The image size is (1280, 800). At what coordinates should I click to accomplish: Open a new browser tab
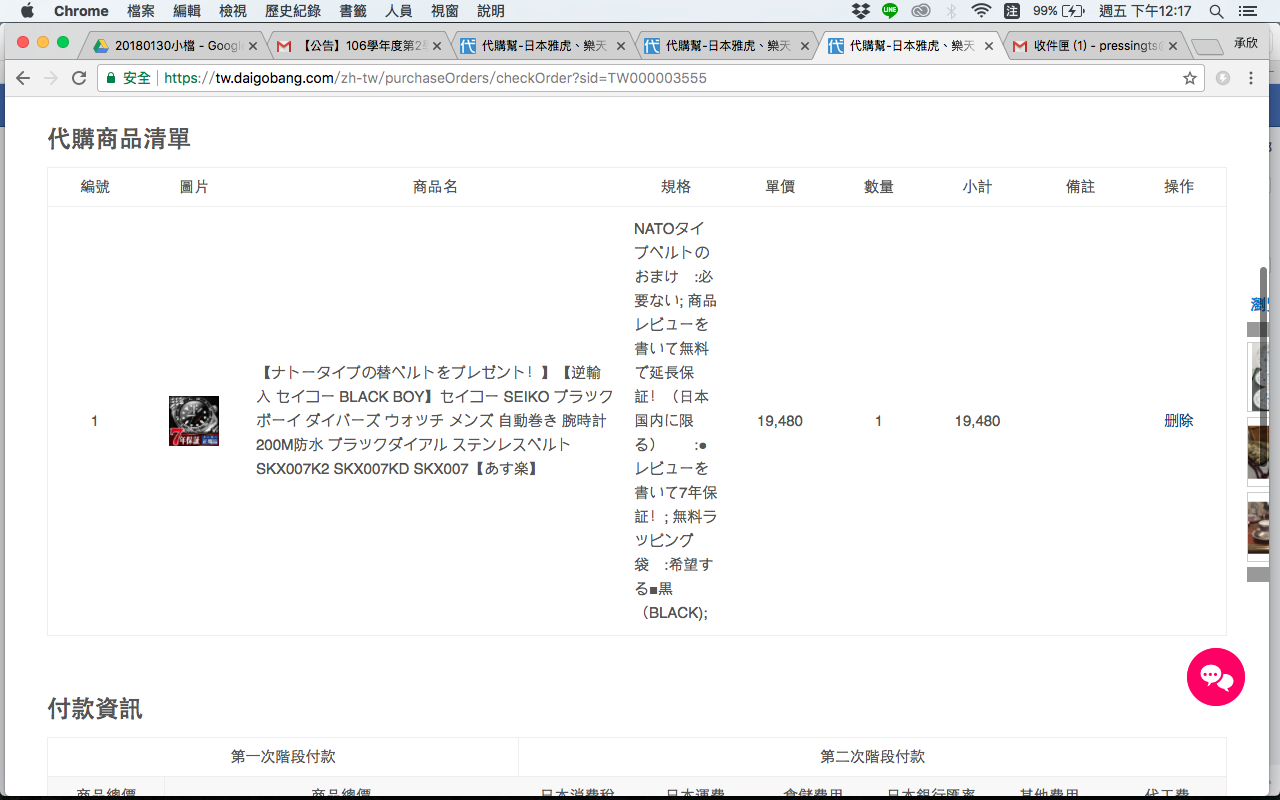(1207, 46)
